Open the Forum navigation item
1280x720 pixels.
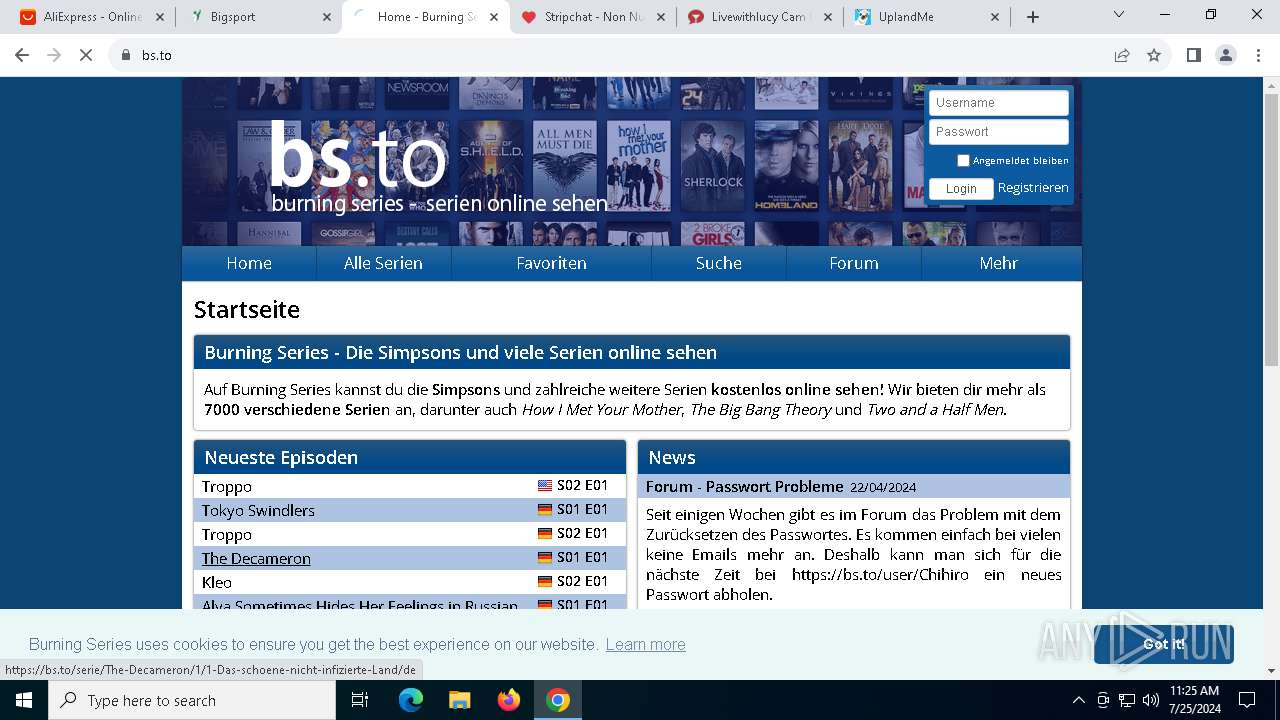854,263
